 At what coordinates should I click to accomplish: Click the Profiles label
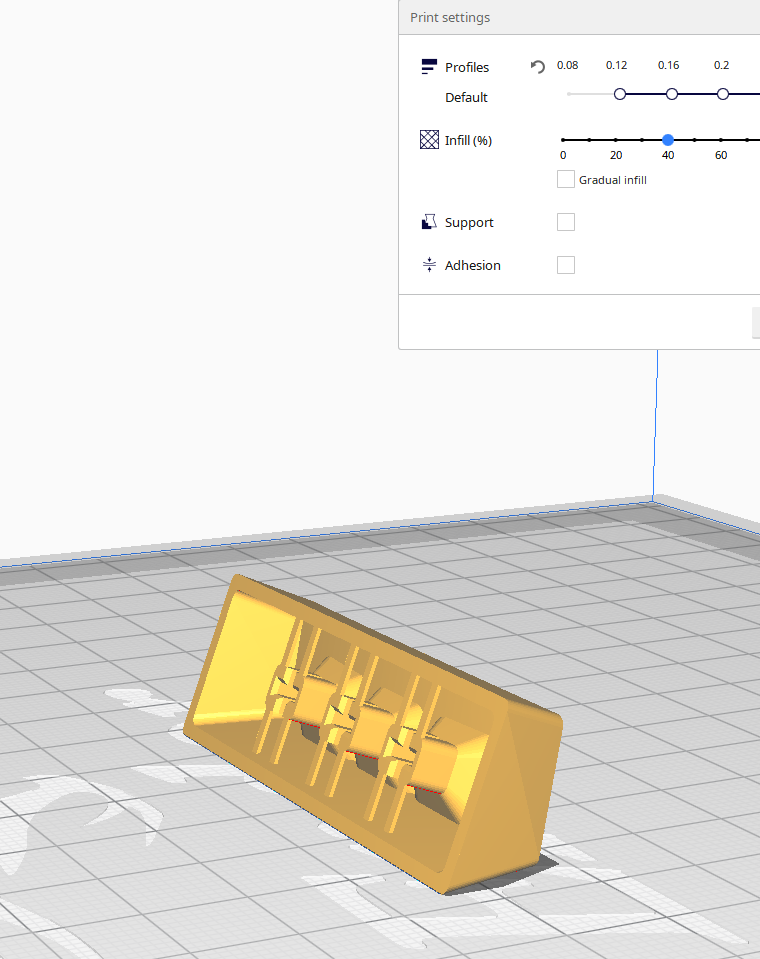coord(467,67)
